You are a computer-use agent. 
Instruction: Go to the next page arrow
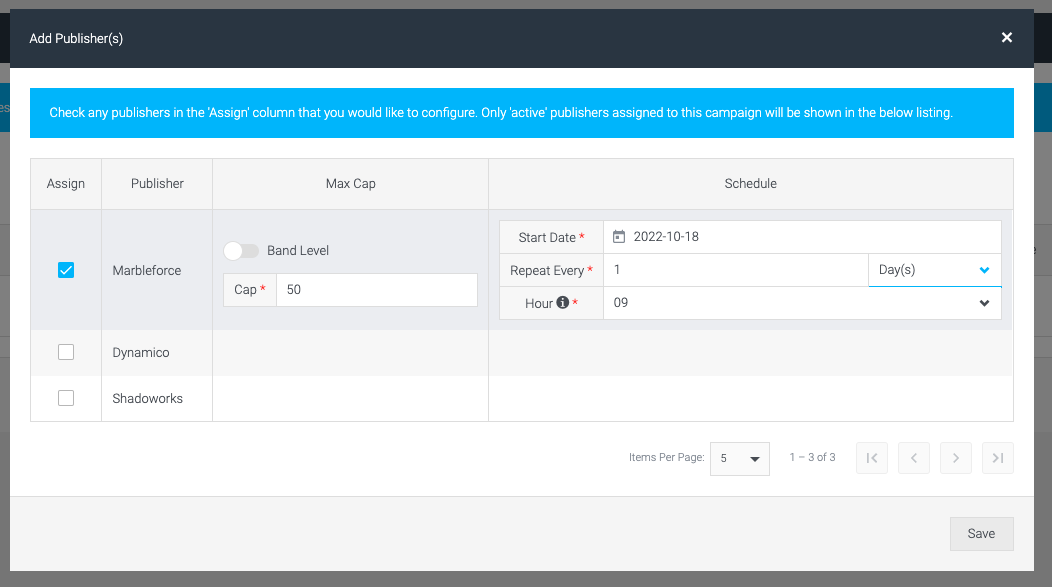pyautogui.click(x=955, y=458)
